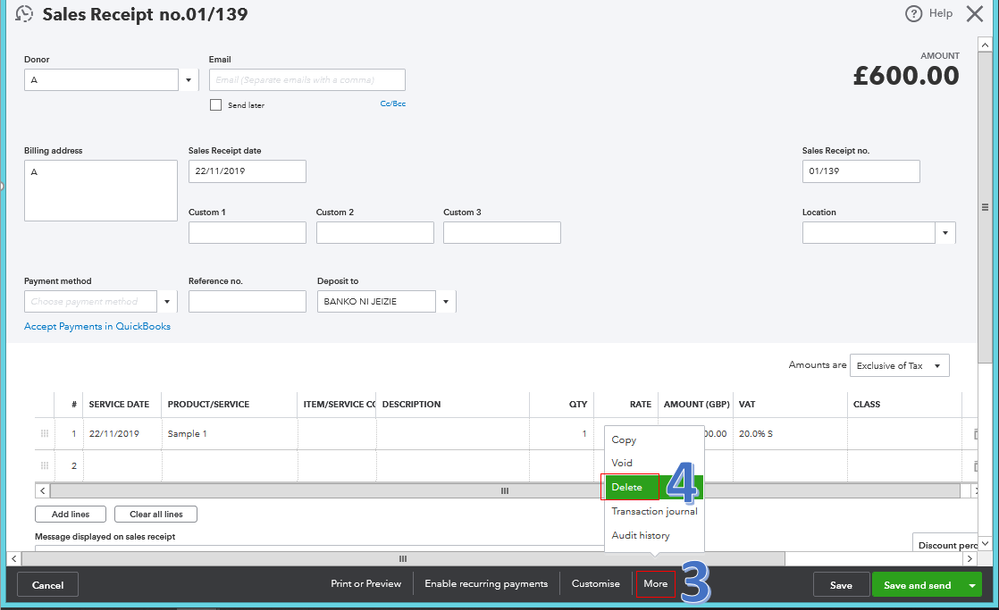Viewport: 999px width, 610px height.
Task: Click the page scrollbar right arrow
Action: pos(970,559)
